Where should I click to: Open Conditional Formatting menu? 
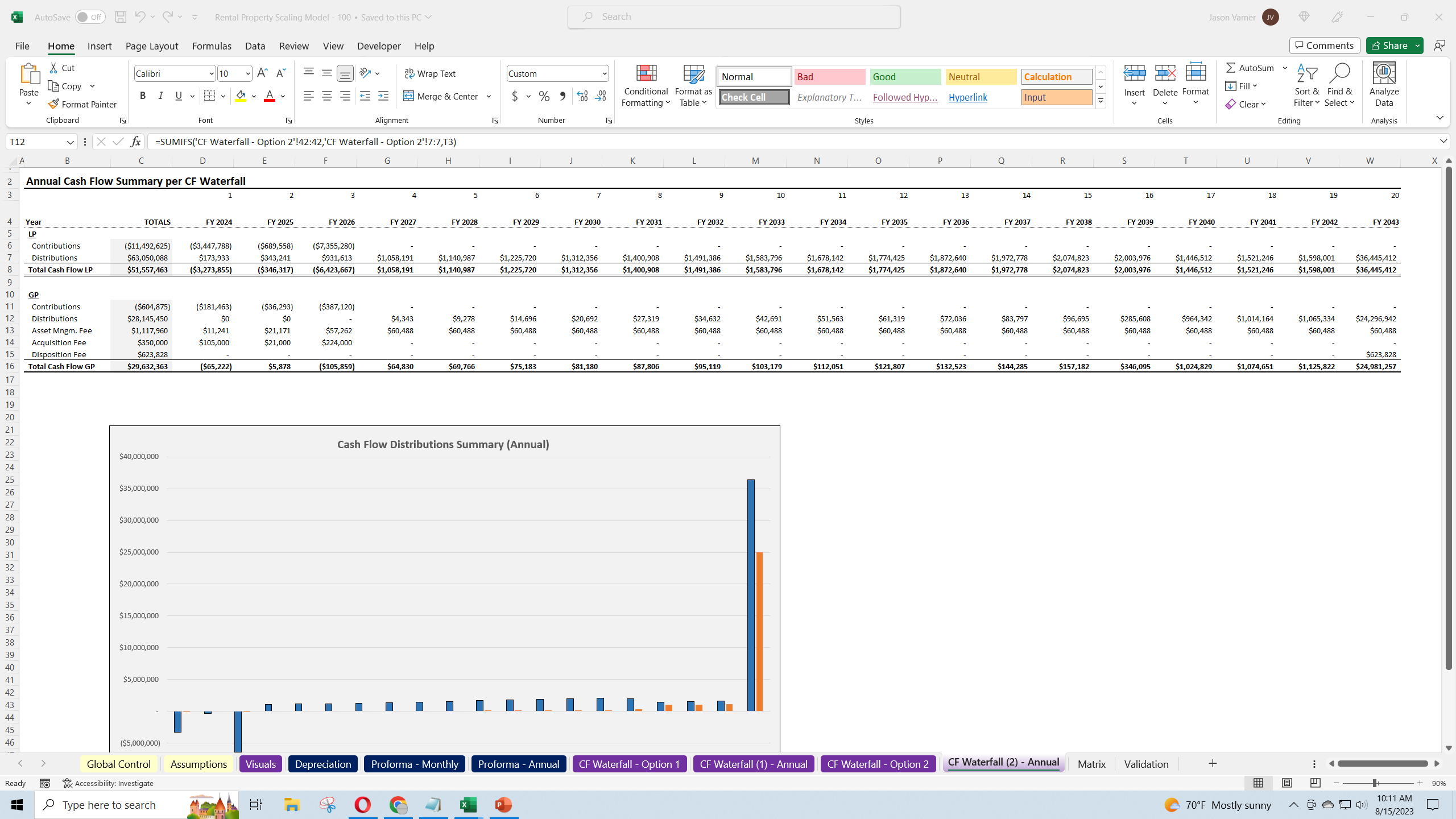click(x=646, y=85)
